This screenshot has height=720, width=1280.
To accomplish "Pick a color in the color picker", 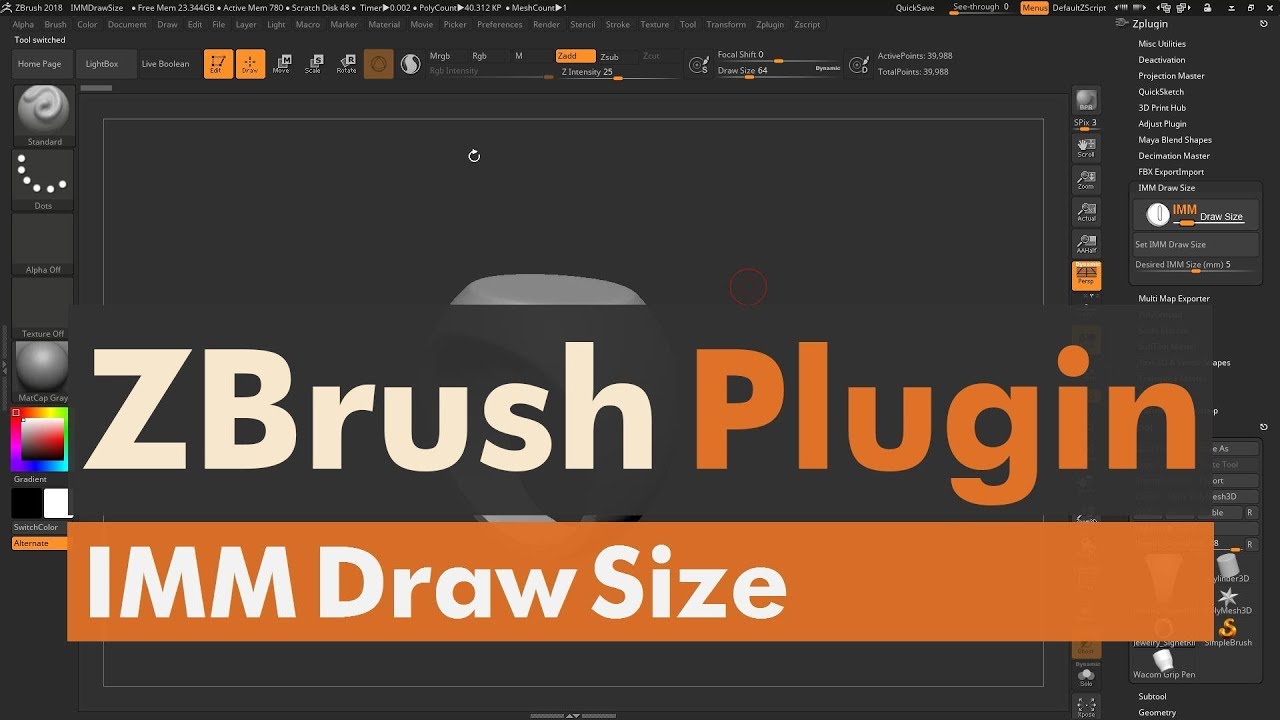I will 40,439.
